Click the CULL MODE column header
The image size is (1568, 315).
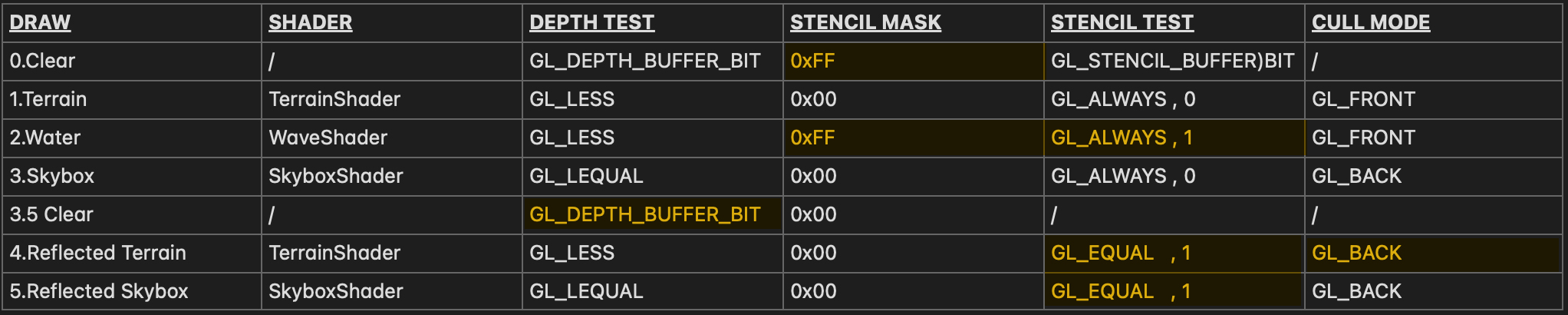(1371, 22)
